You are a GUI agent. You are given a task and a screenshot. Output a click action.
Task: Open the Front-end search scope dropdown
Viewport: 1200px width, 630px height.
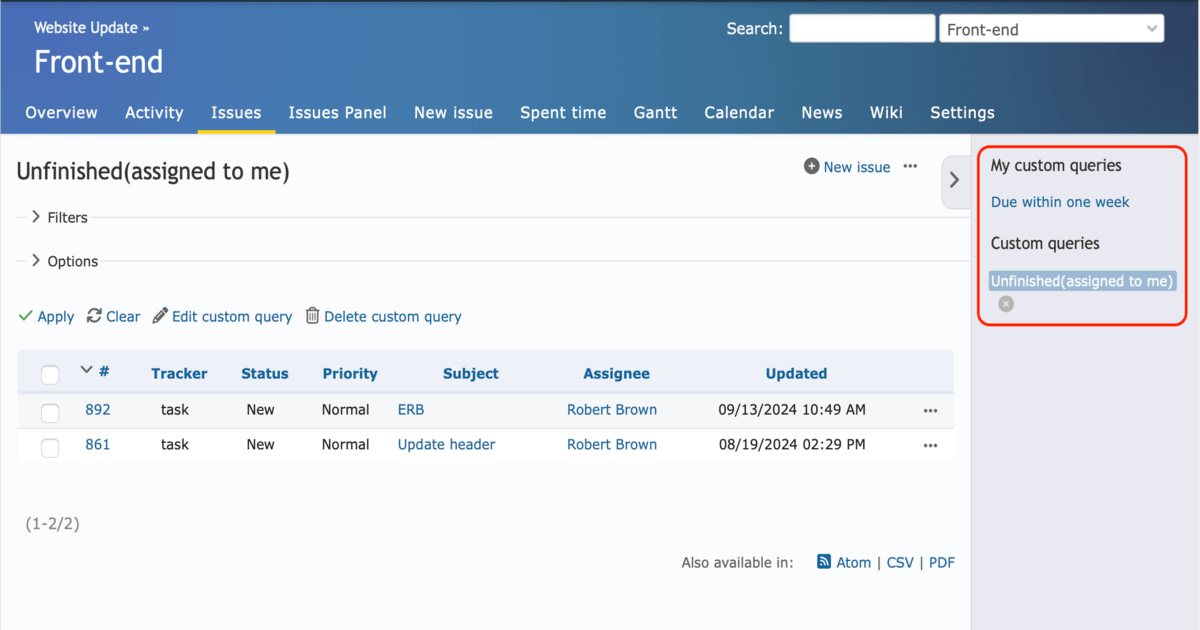click(x=1051, y=28)
